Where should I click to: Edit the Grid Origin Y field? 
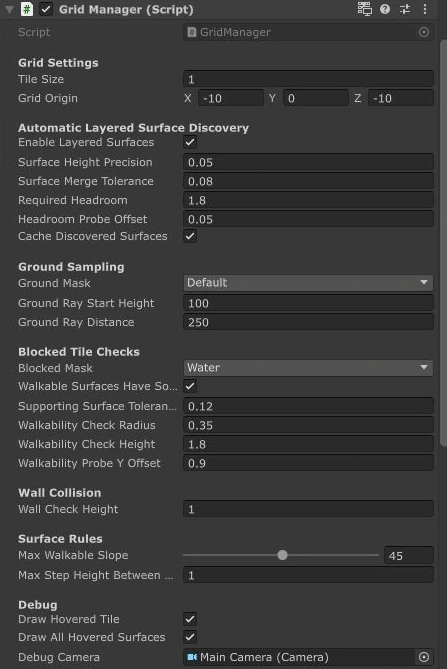tap(316, 99)
